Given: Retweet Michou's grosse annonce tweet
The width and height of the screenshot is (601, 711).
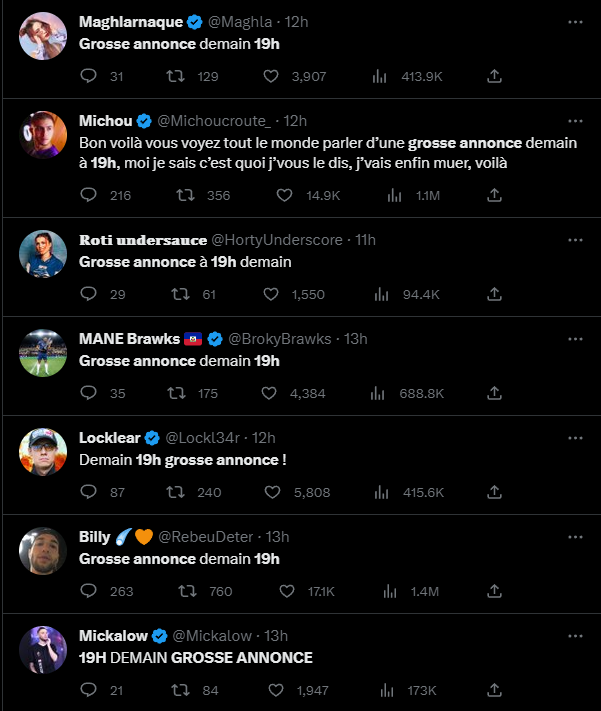Looking at the screenshot, I should click(x=185, y=195).
